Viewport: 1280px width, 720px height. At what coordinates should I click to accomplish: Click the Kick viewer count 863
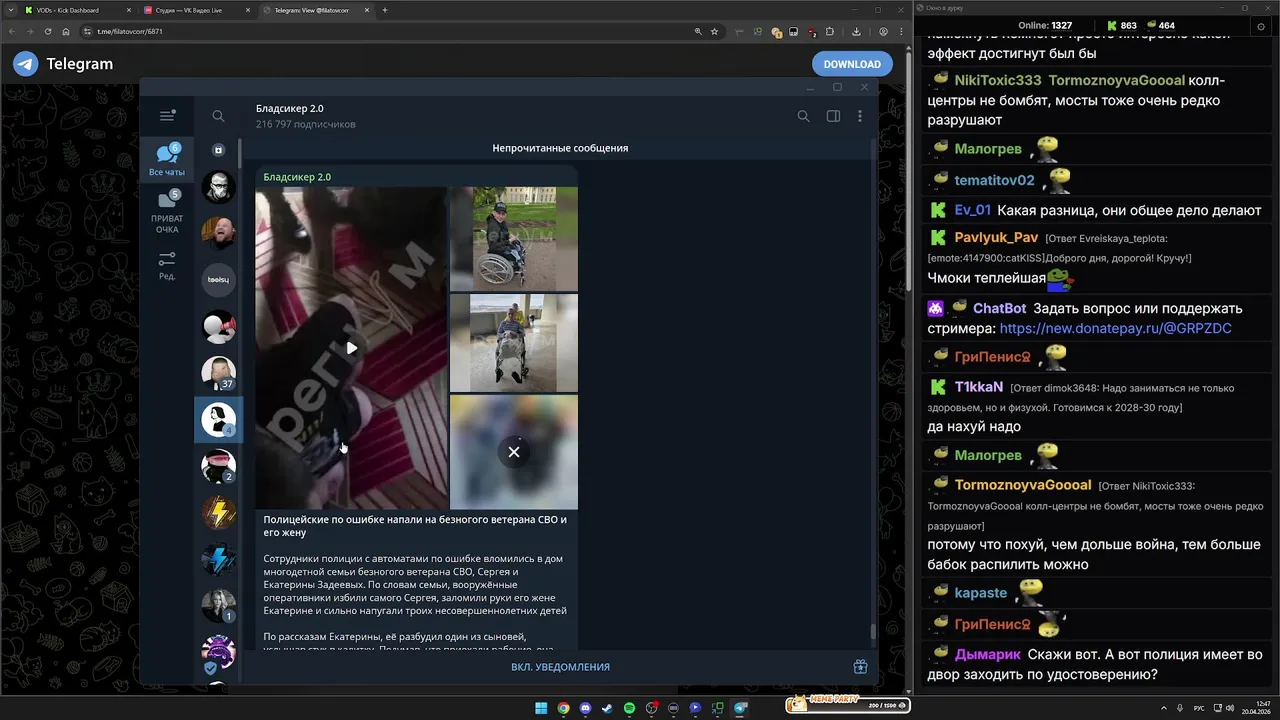point(1121,25)
